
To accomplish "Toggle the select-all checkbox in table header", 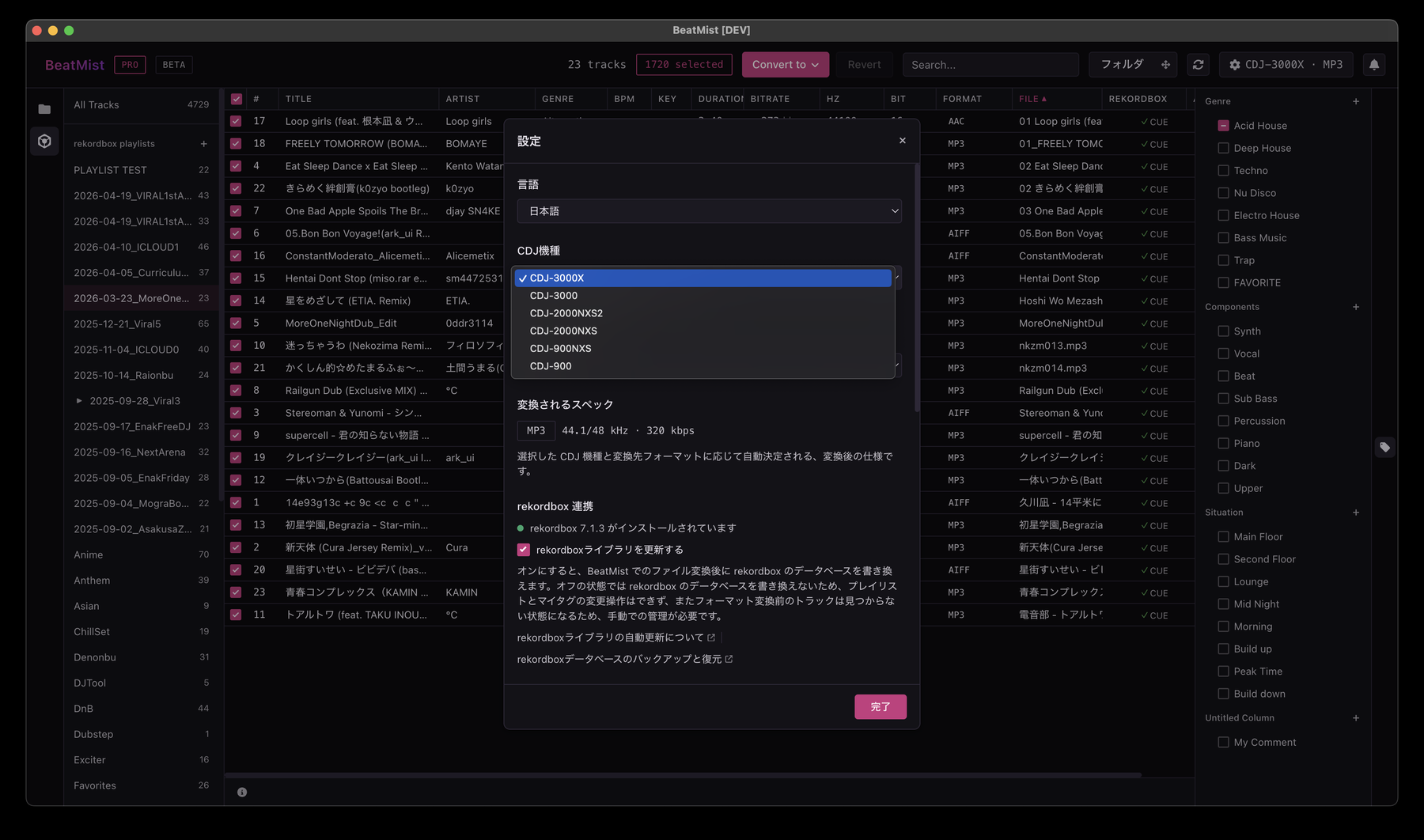I will click(236, 99).
